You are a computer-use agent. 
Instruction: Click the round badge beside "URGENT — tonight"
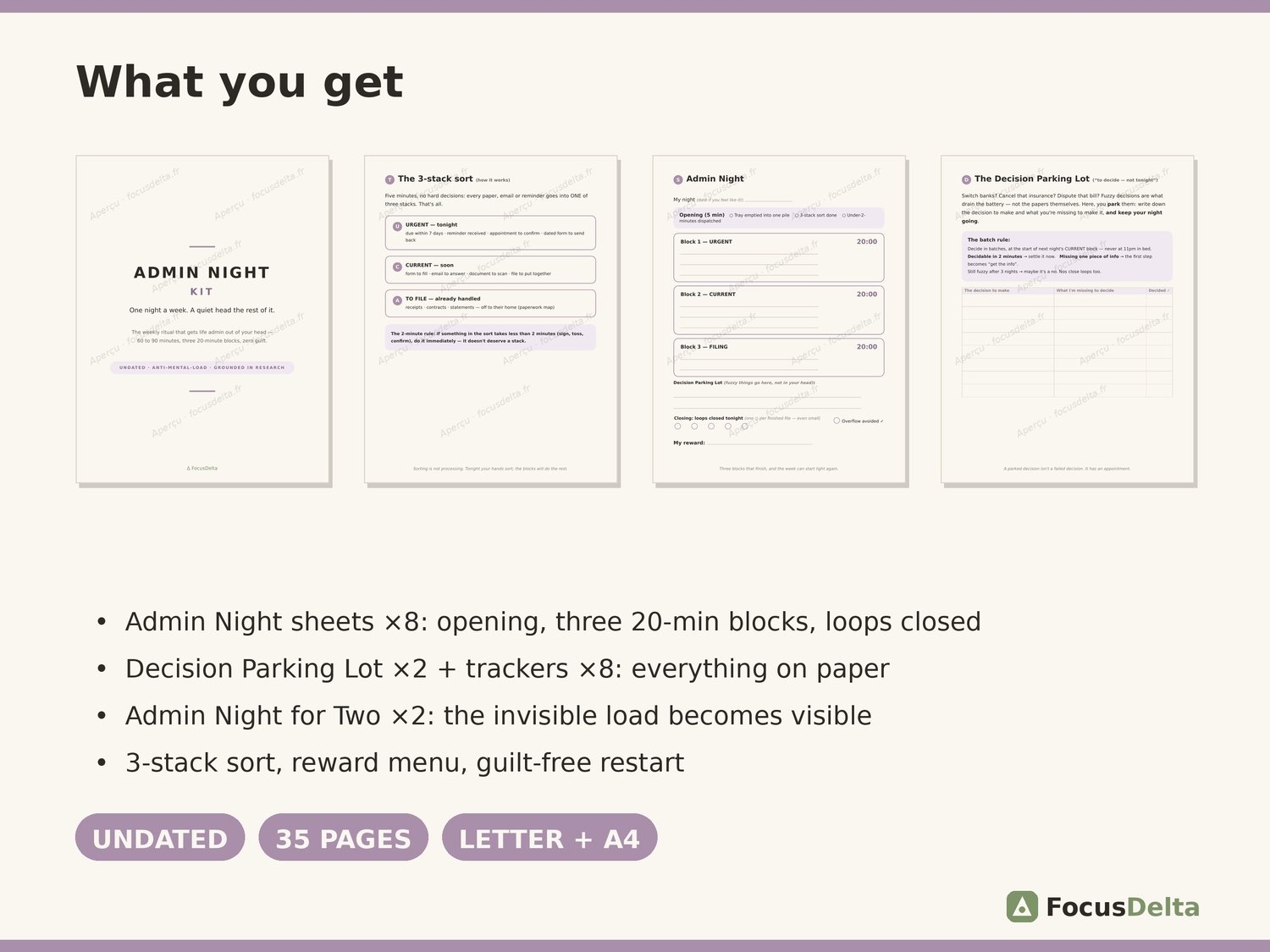click(397, 226)
